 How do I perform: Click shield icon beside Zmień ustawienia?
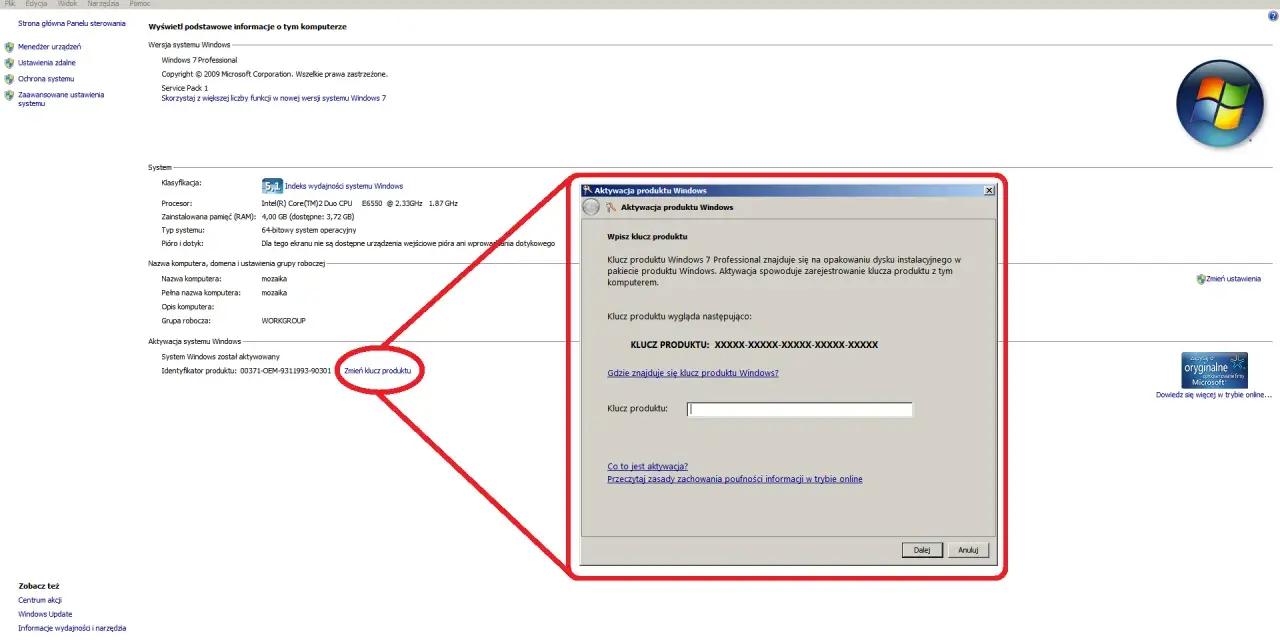pos(1201,279)
